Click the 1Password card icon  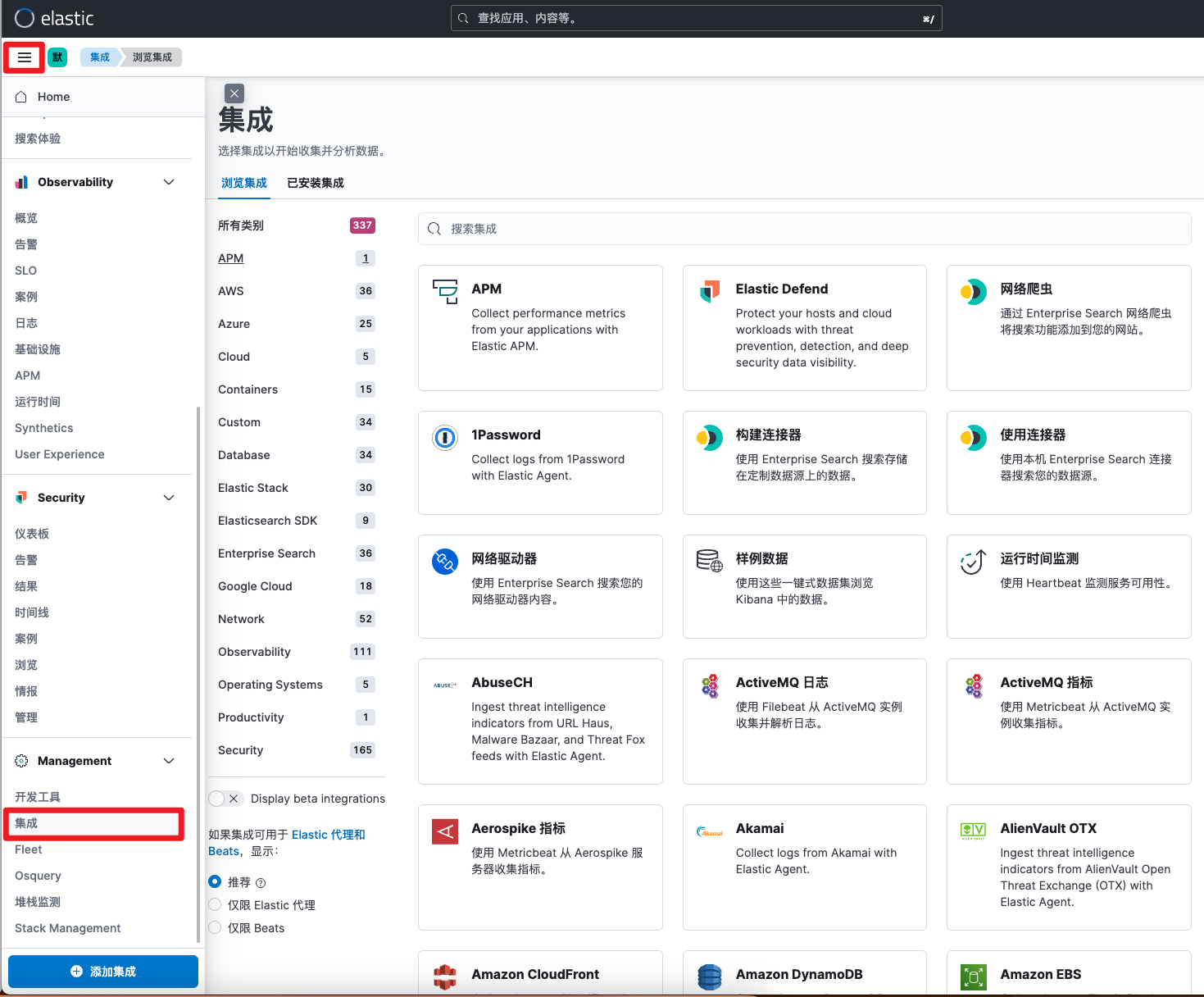pos(445,437)
